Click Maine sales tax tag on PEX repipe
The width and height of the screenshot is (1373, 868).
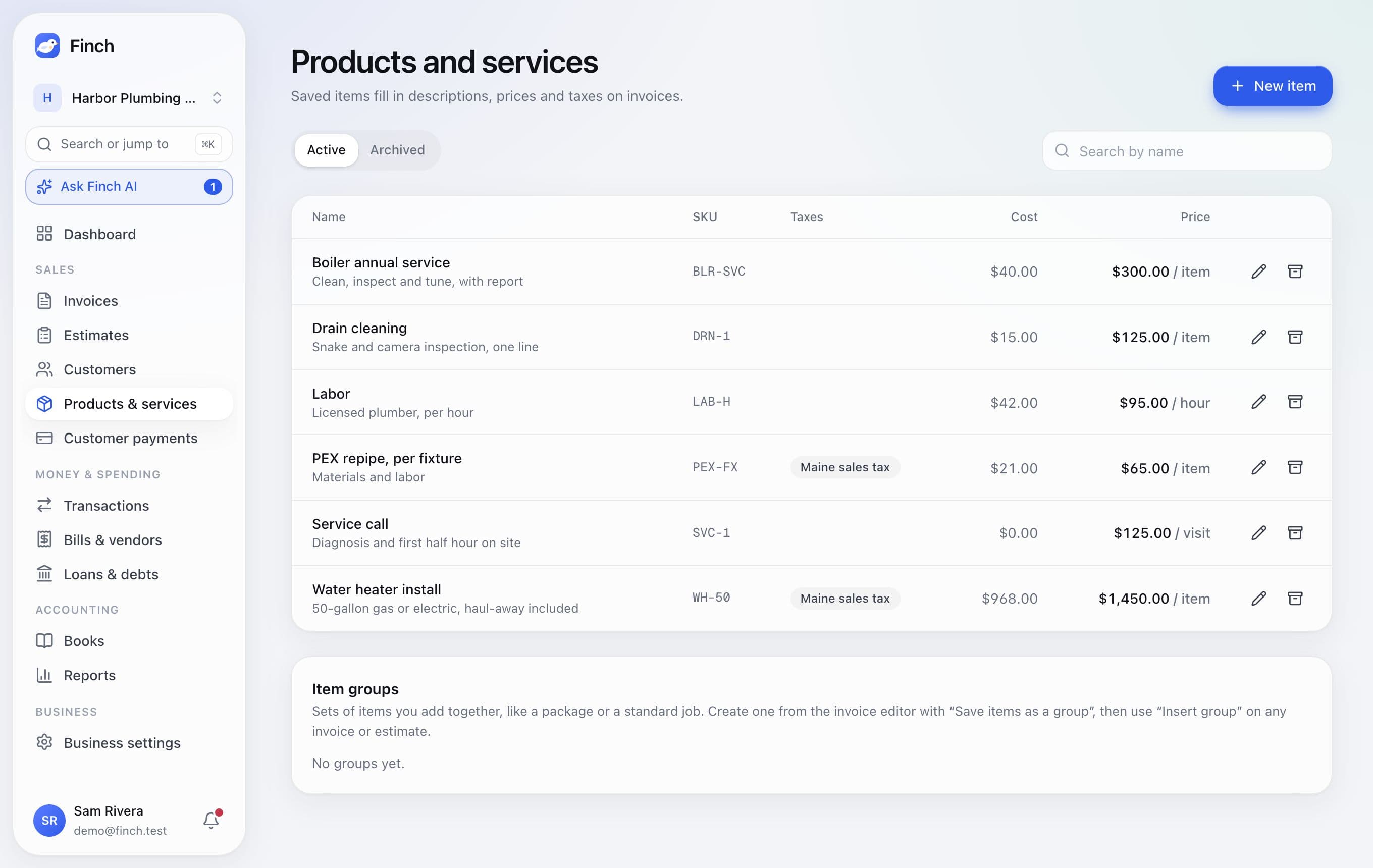pos(844,467)
